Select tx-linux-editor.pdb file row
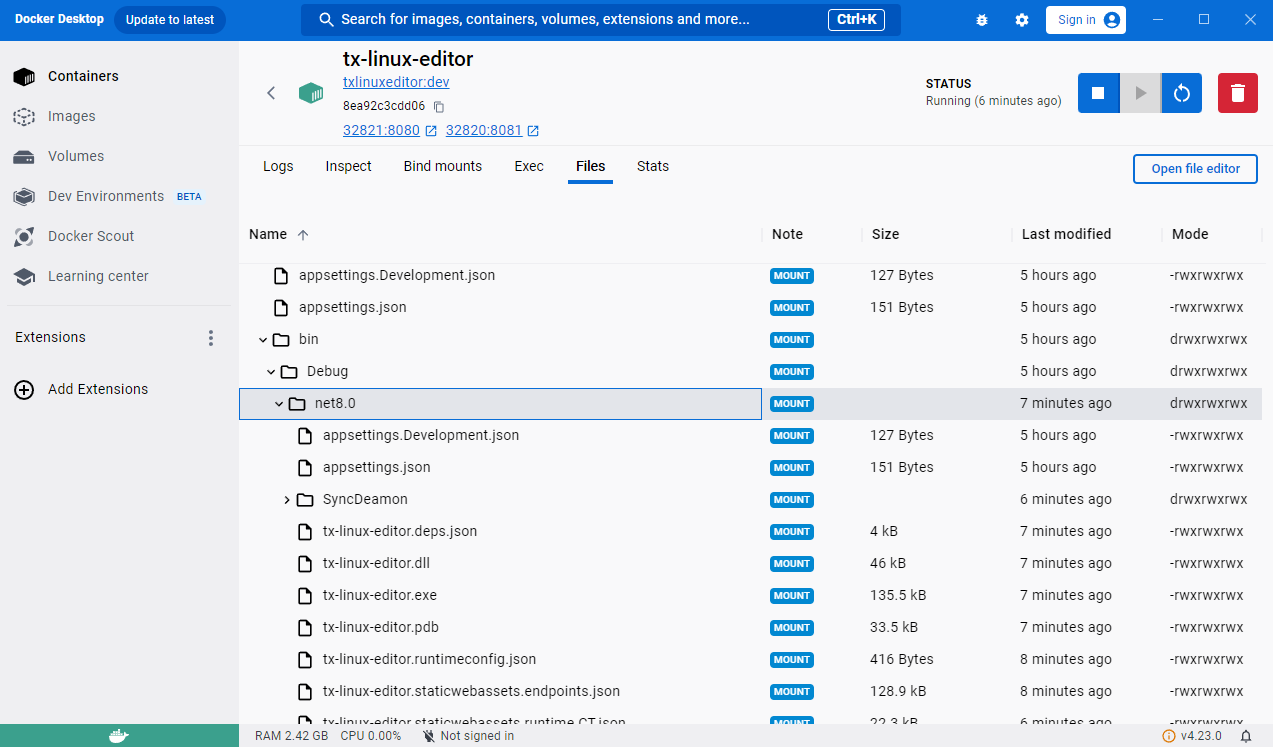Image resolution: width=1273 pixels, height=747 pixels. [x=750, y=628]
